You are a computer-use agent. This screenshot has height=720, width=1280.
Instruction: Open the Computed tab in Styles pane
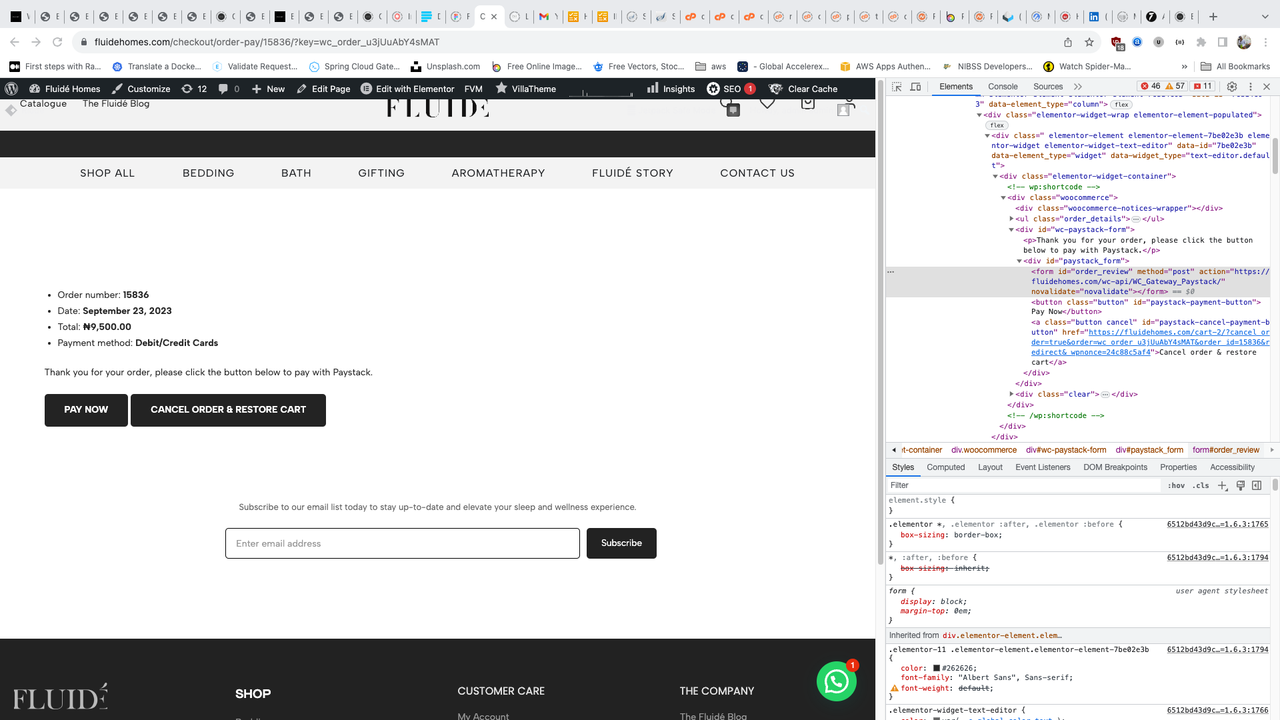click(945, 467)
